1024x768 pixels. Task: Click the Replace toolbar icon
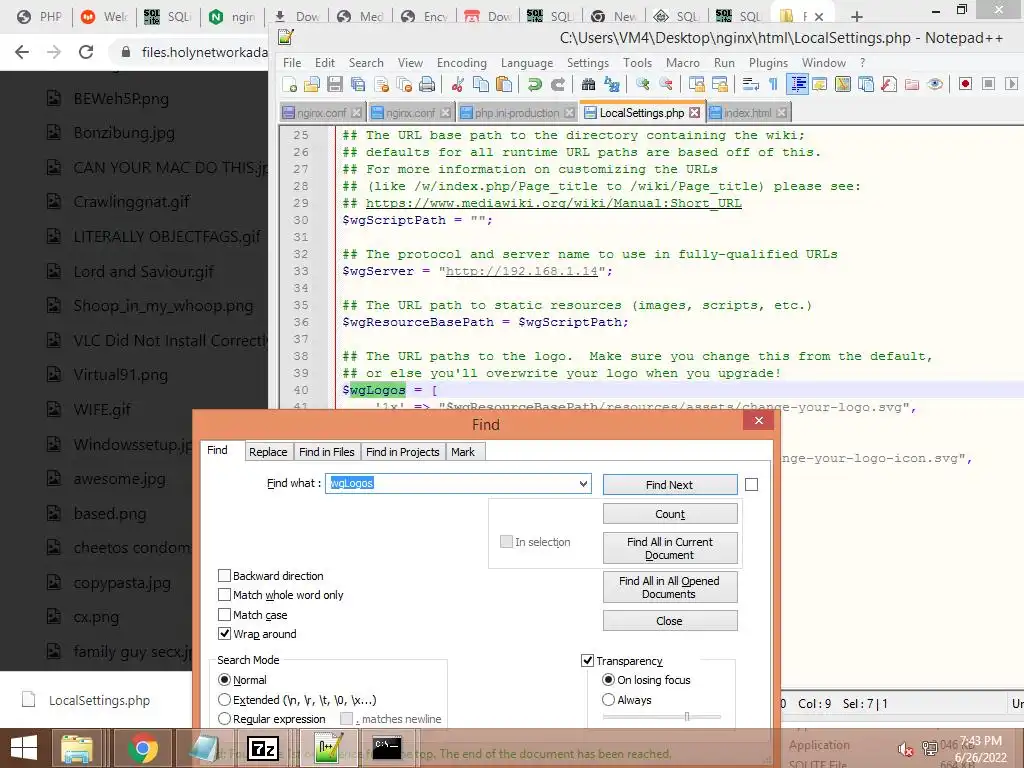(613, 84)
